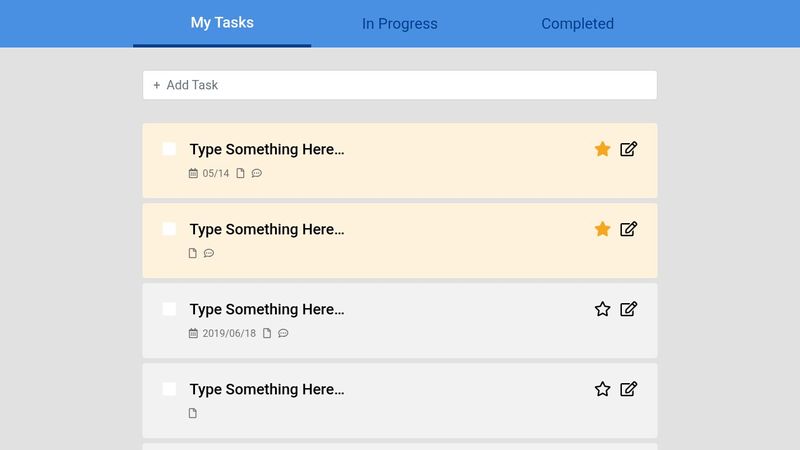Select the My Tasks tab

222,23
